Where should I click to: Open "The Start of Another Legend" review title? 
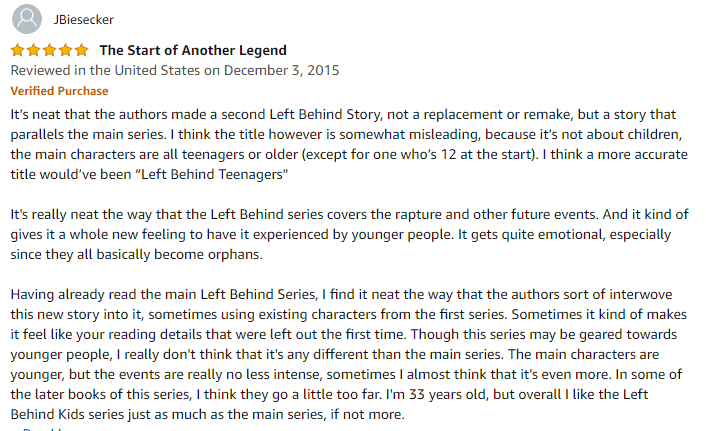pyautogui.click(x=193, y=50)
